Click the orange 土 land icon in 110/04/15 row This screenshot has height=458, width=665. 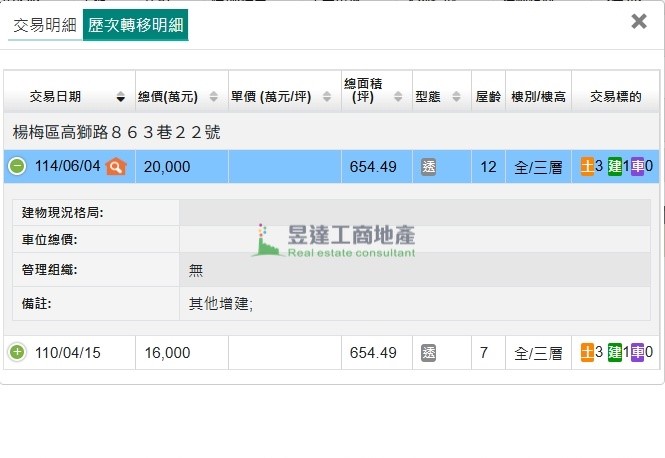coord(587,352)
